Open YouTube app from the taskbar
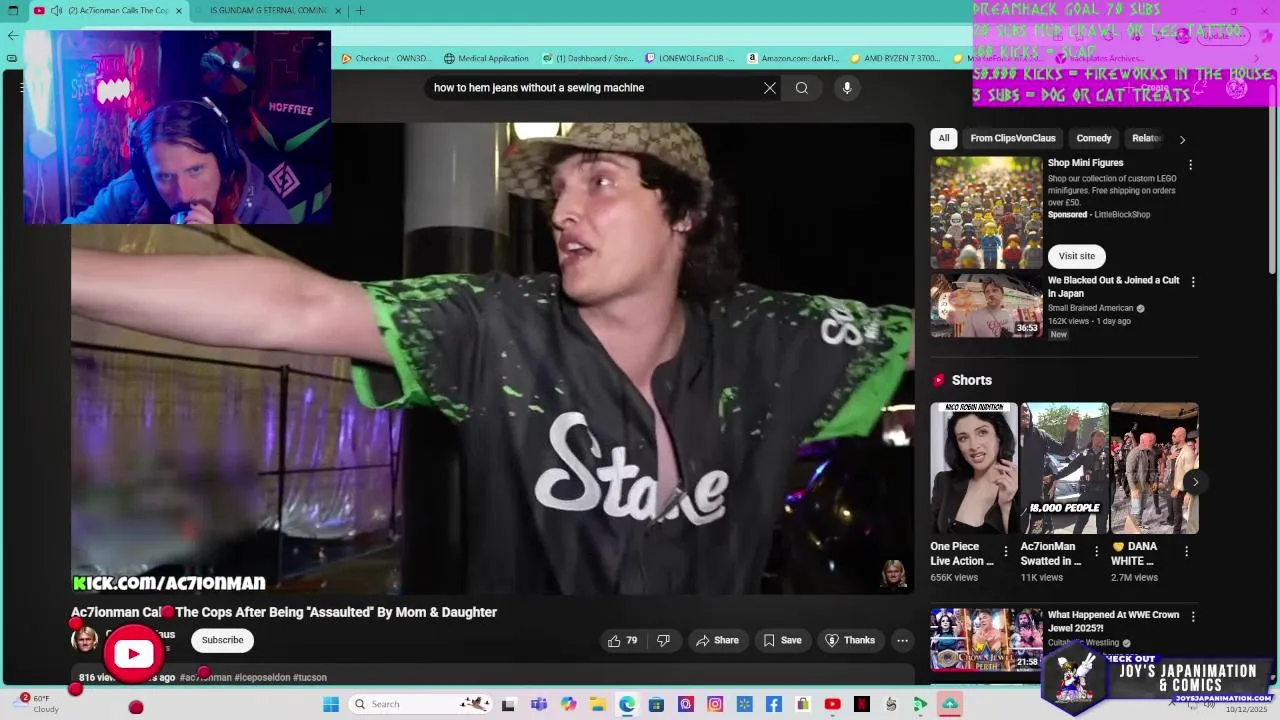This screenshot has width=1280, height=720. [832, 704]
